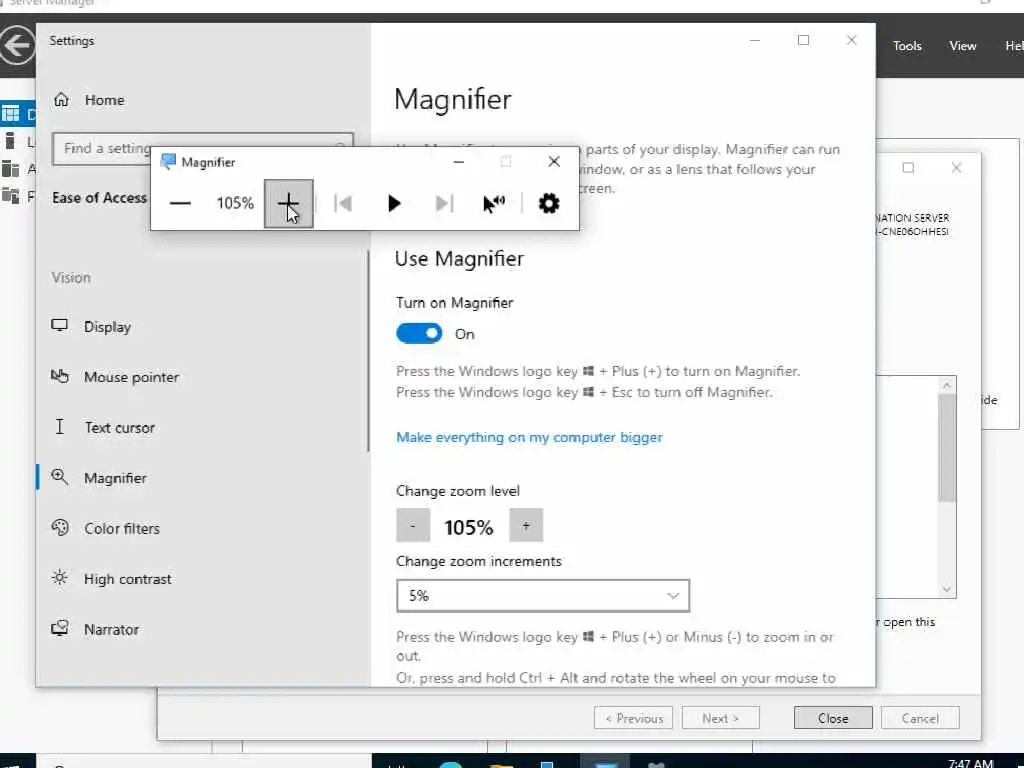This screenshot has width=1024, height=768.
Task: Click the Narrator monitor icon
Action: point(59,628)
